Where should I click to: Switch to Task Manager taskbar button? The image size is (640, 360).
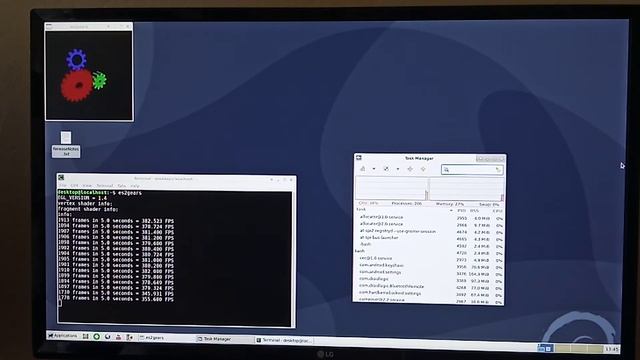click(x=225, y=339)
